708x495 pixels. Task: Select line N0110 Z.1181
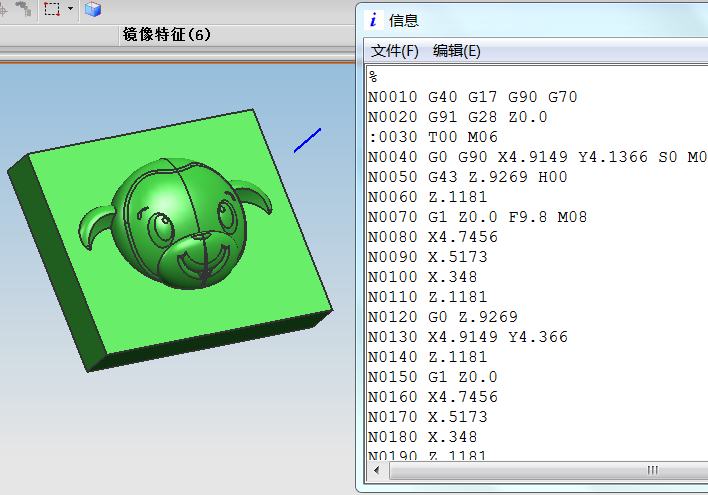(x=428, y=297)
